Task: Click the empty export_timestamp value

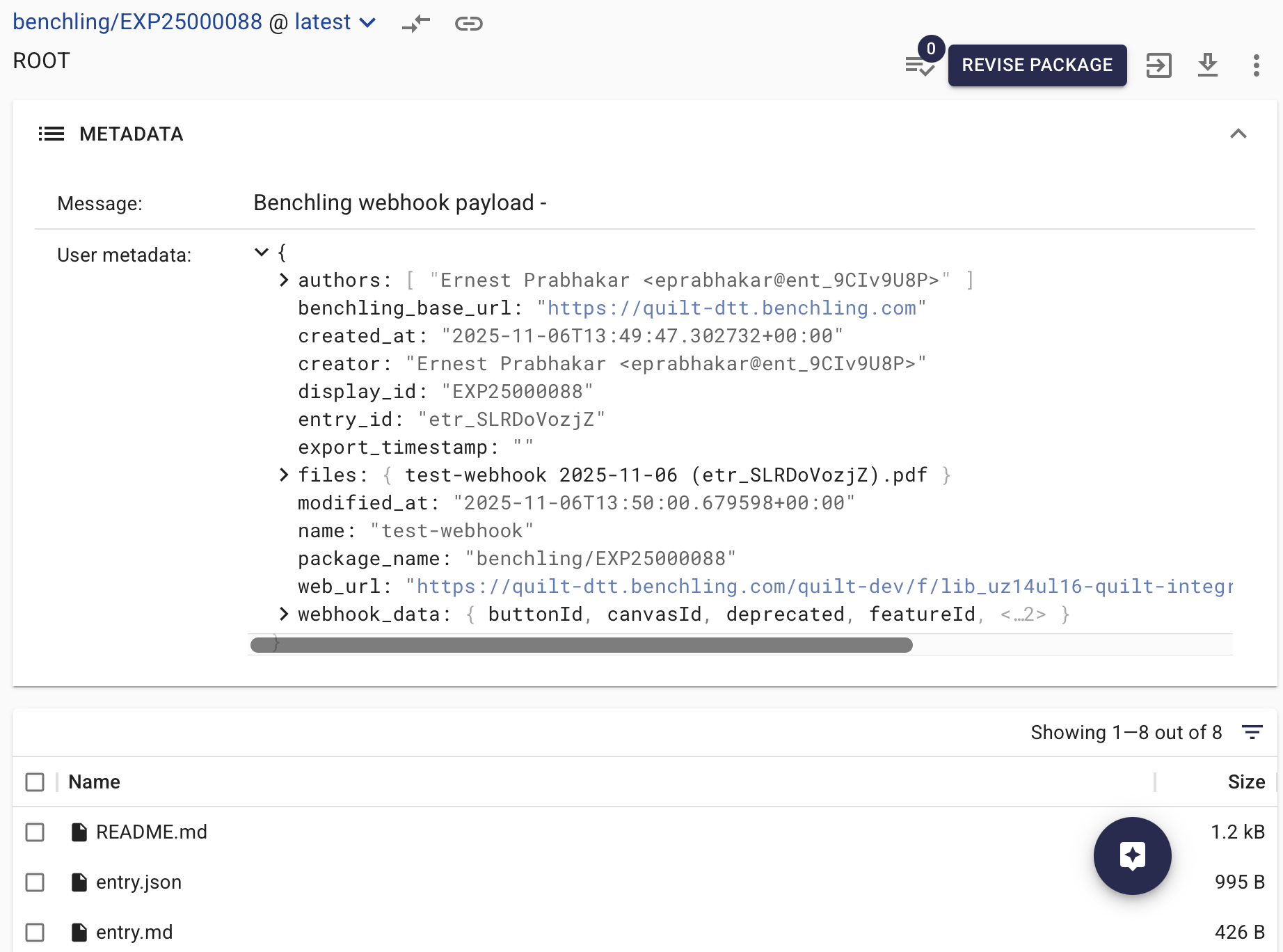Action: (x=523, y=447)
